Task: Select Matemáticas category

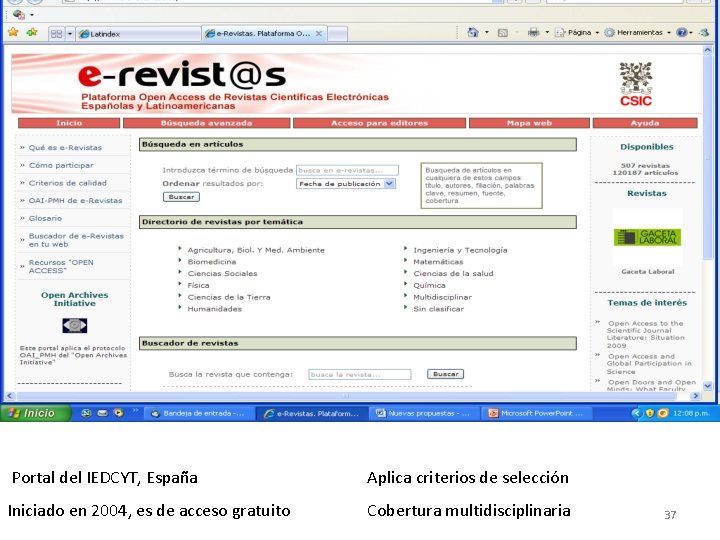Action: click(x=438, y=262)
